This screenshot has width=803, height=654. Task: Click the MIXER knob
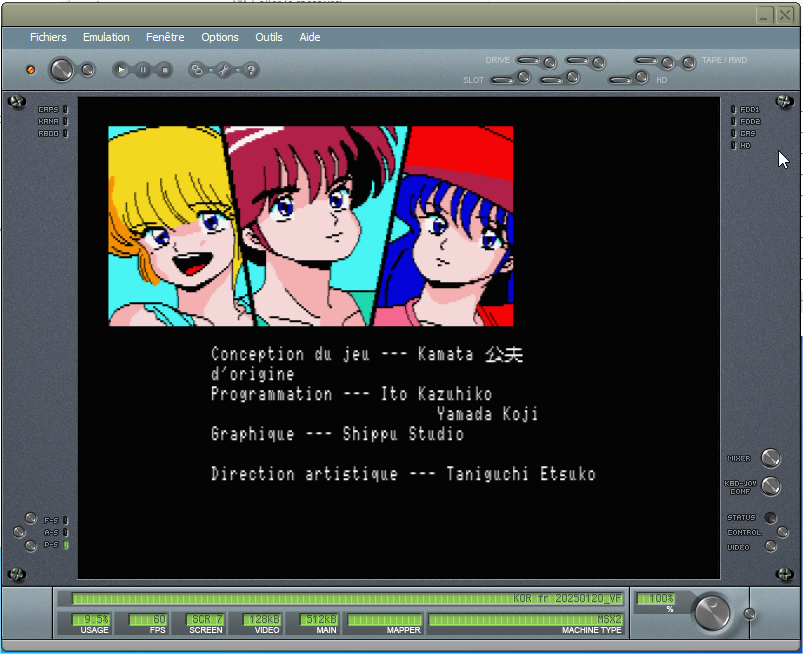[x=771, y=458]
